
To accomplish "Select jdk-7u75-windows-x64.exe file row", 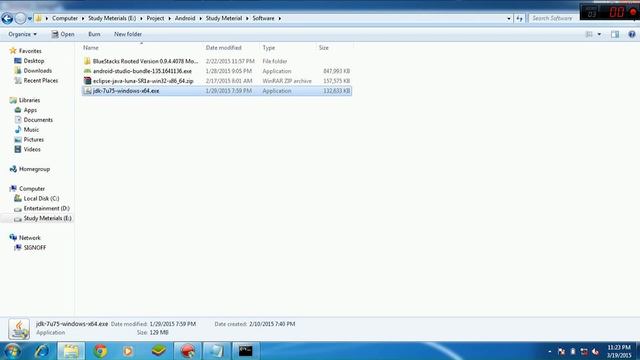I will 217,91.
